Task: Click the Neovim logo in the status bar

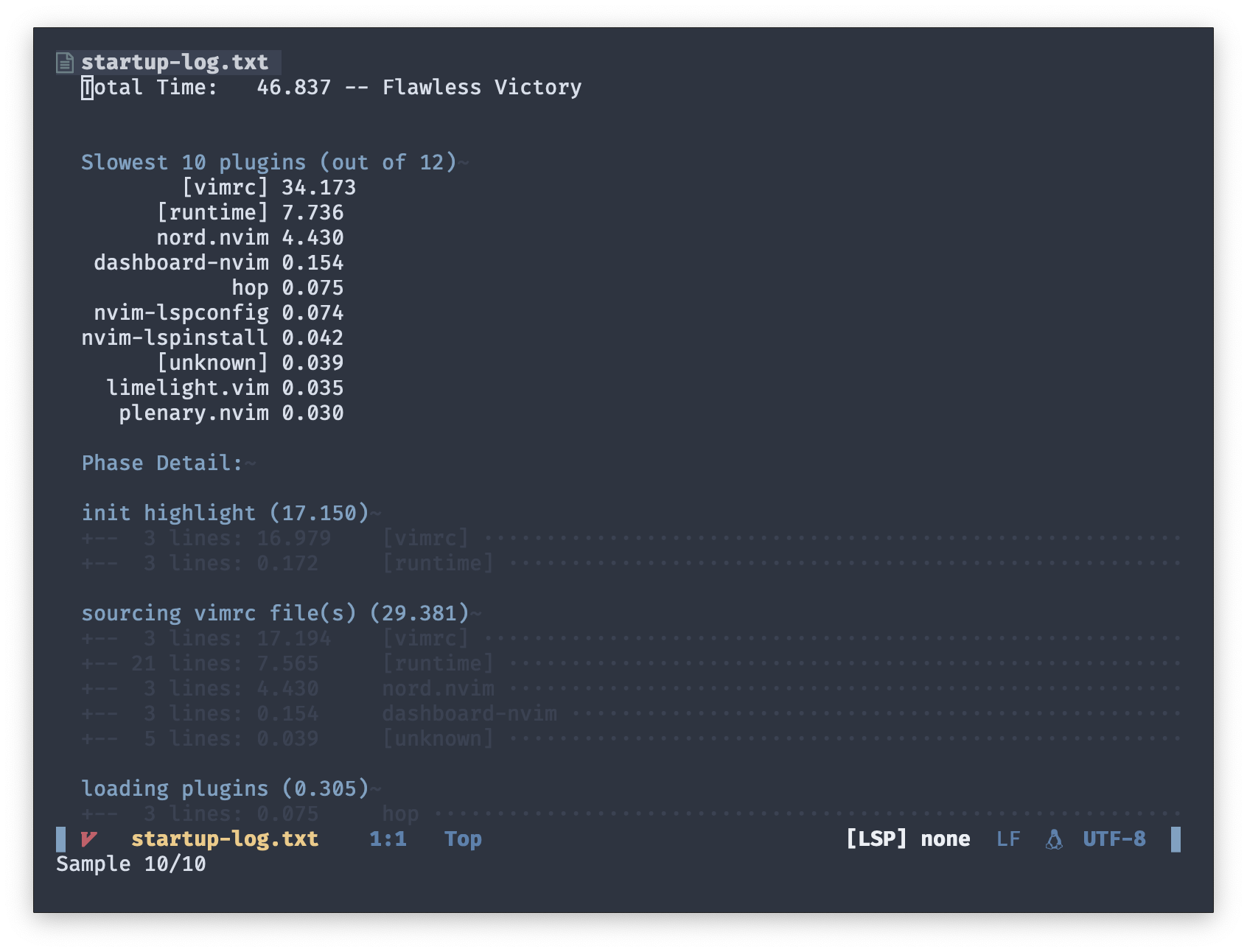Action: 88,839
